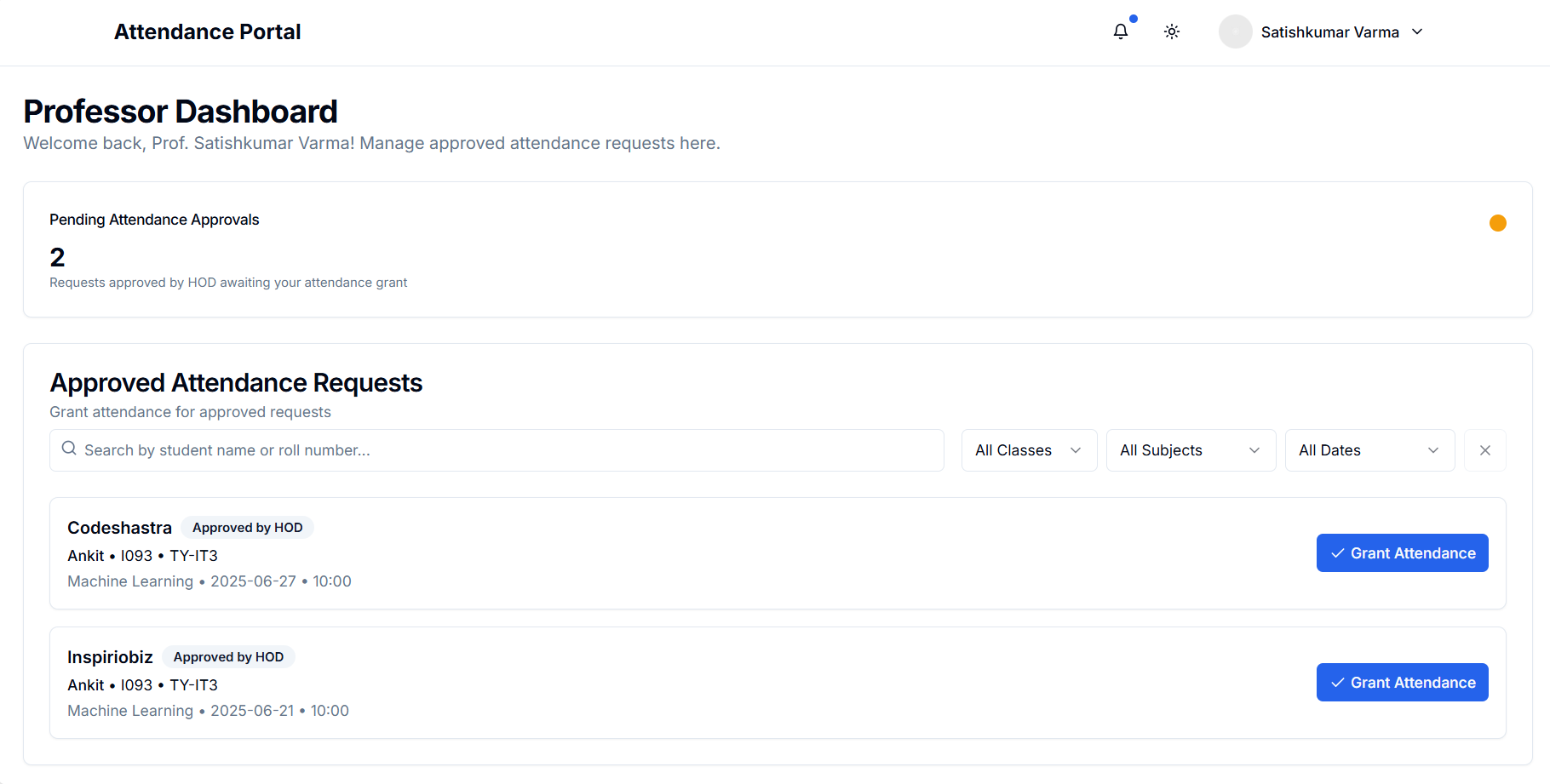Click the Attendance Portal title
1550x784 pixels.
click(207, 31)
